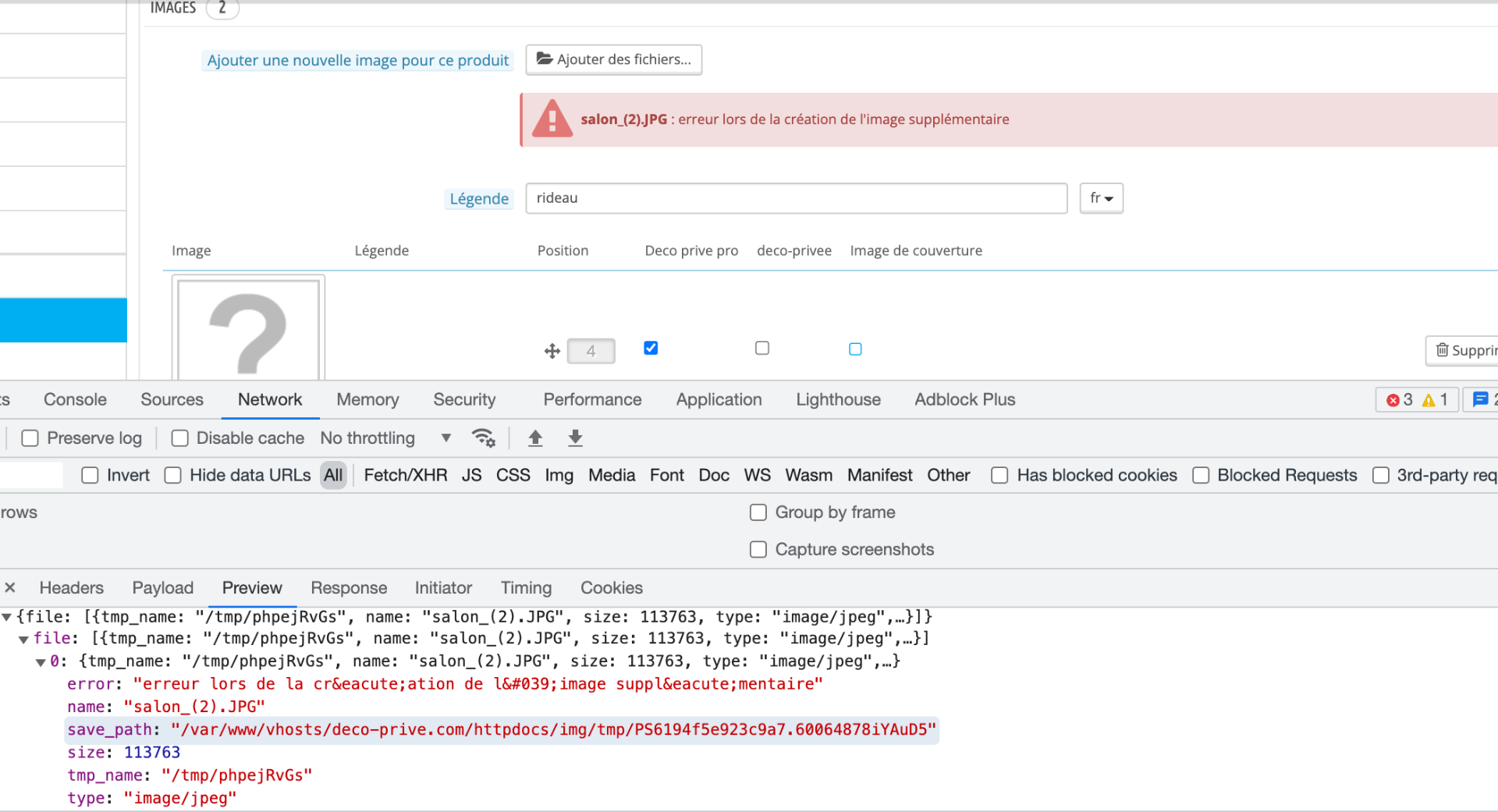This screenshot has height=812, width=1498.
Task: Toggle the Disable cache checkbox
Action: click(179, 438)
